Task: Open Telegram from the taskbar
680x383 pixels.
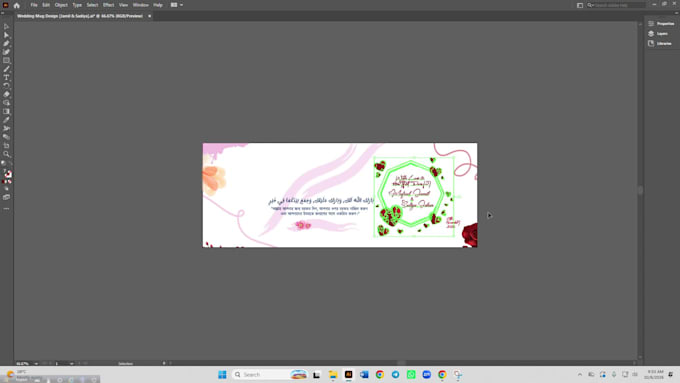Action: point(395,374)
